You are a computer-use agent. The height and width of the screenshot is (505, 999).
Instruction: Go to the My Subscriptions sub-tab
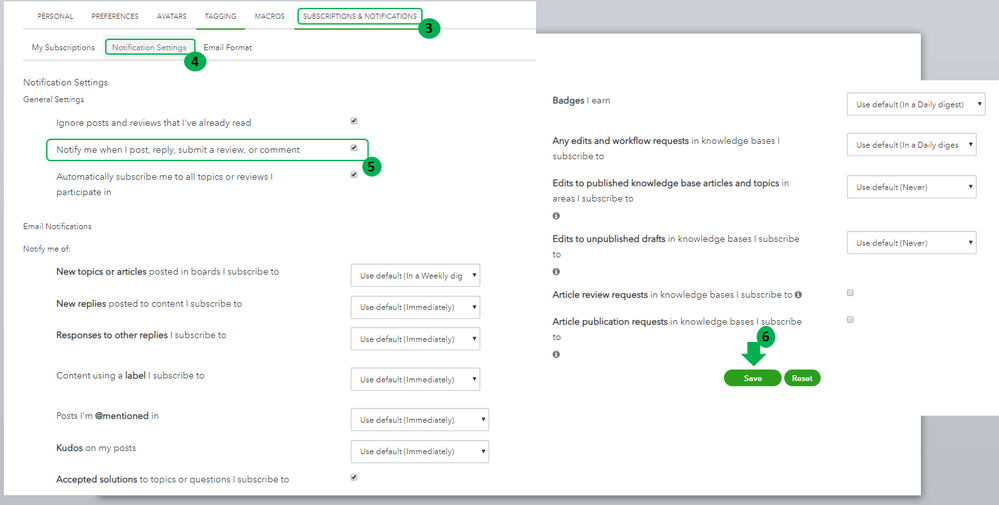63,47
